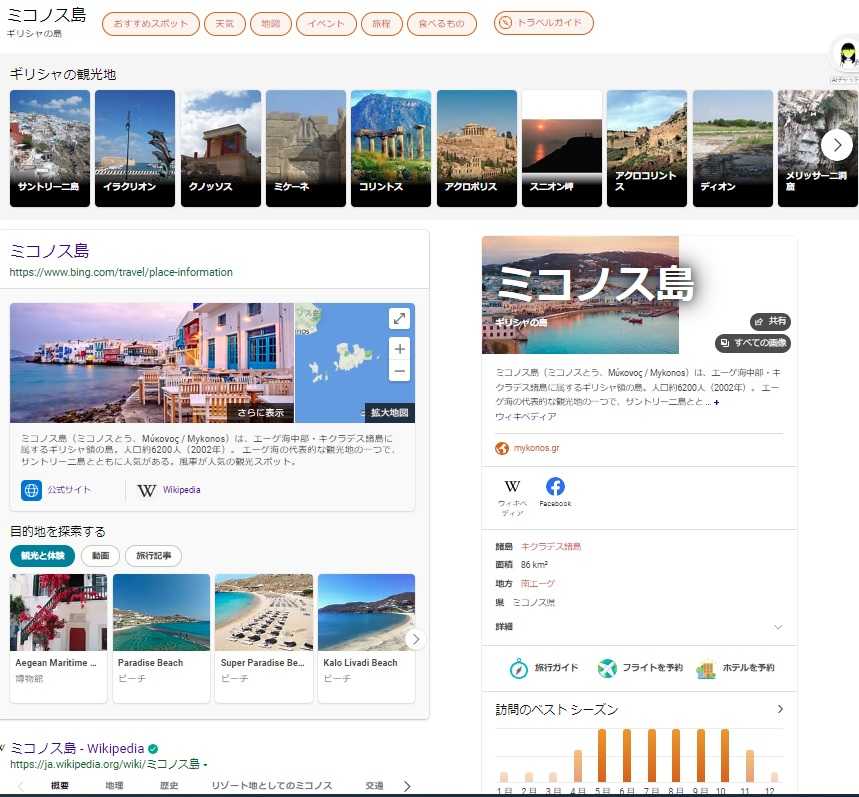Zoom in on the map

(x=399, y=349)
